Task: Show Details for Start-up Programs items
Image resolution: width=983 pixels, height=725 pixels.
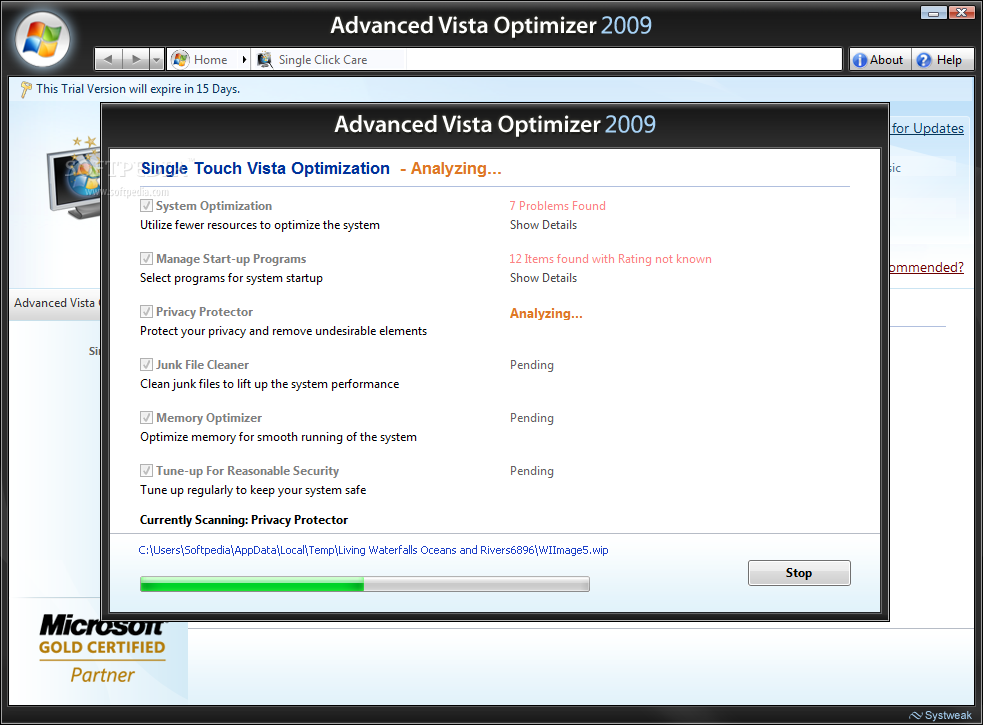Action: pyautogui.click(x=543, y=278)
